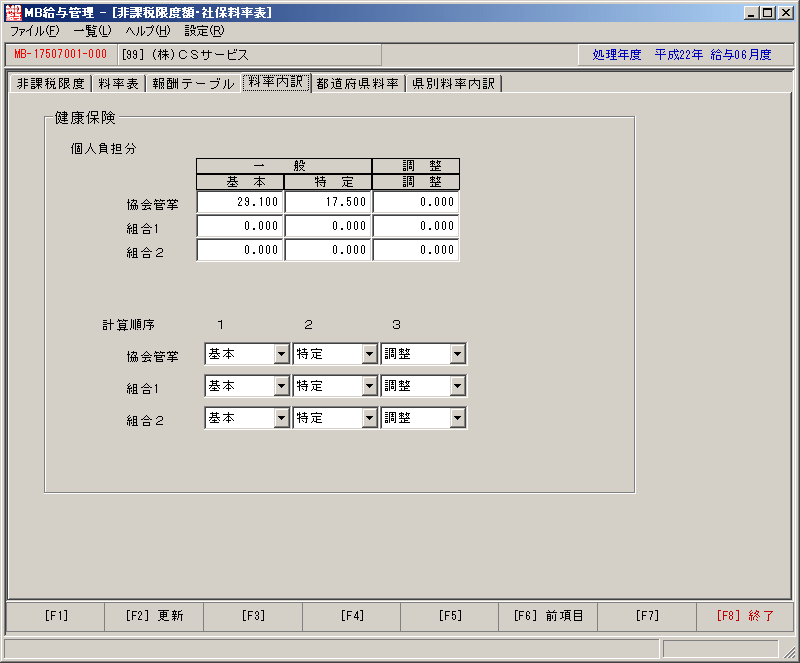Switch to the 非課税限度 tab
Screen dimensions: 800x663
(x=51, y=84)
